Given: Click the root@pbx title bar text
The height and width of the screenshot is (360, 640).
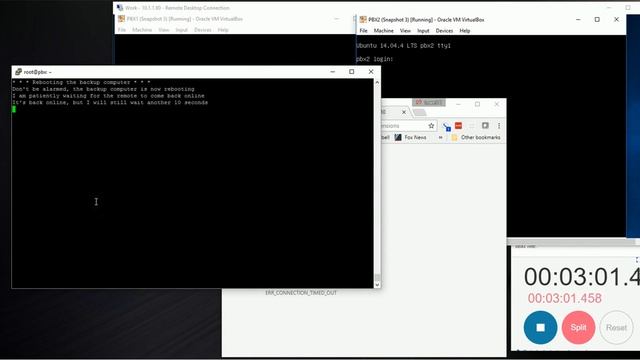Looking at the screenshot, I should point(38,72).
